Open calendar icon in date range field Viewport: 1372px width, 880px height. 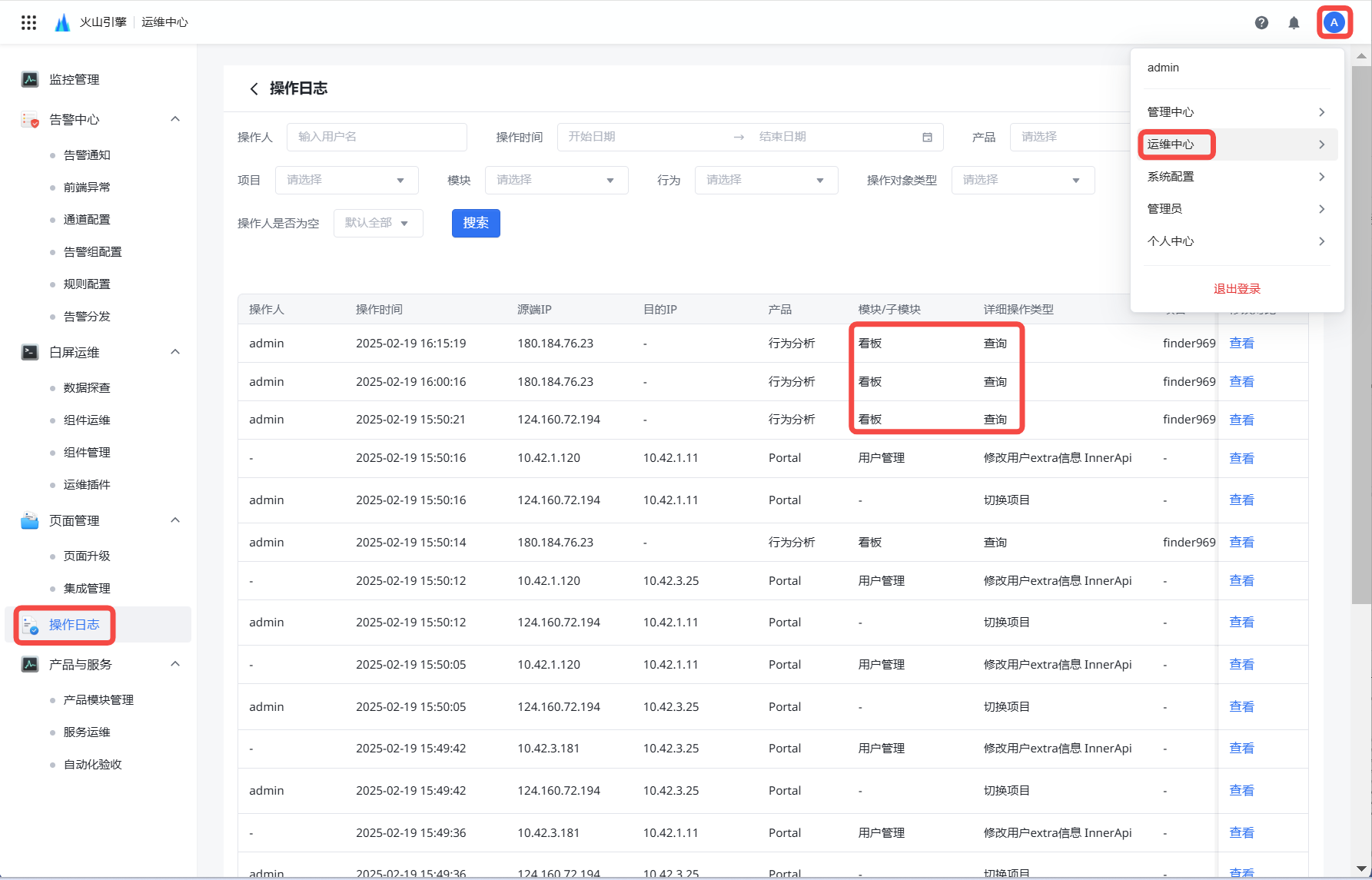(x=927, y=137)
